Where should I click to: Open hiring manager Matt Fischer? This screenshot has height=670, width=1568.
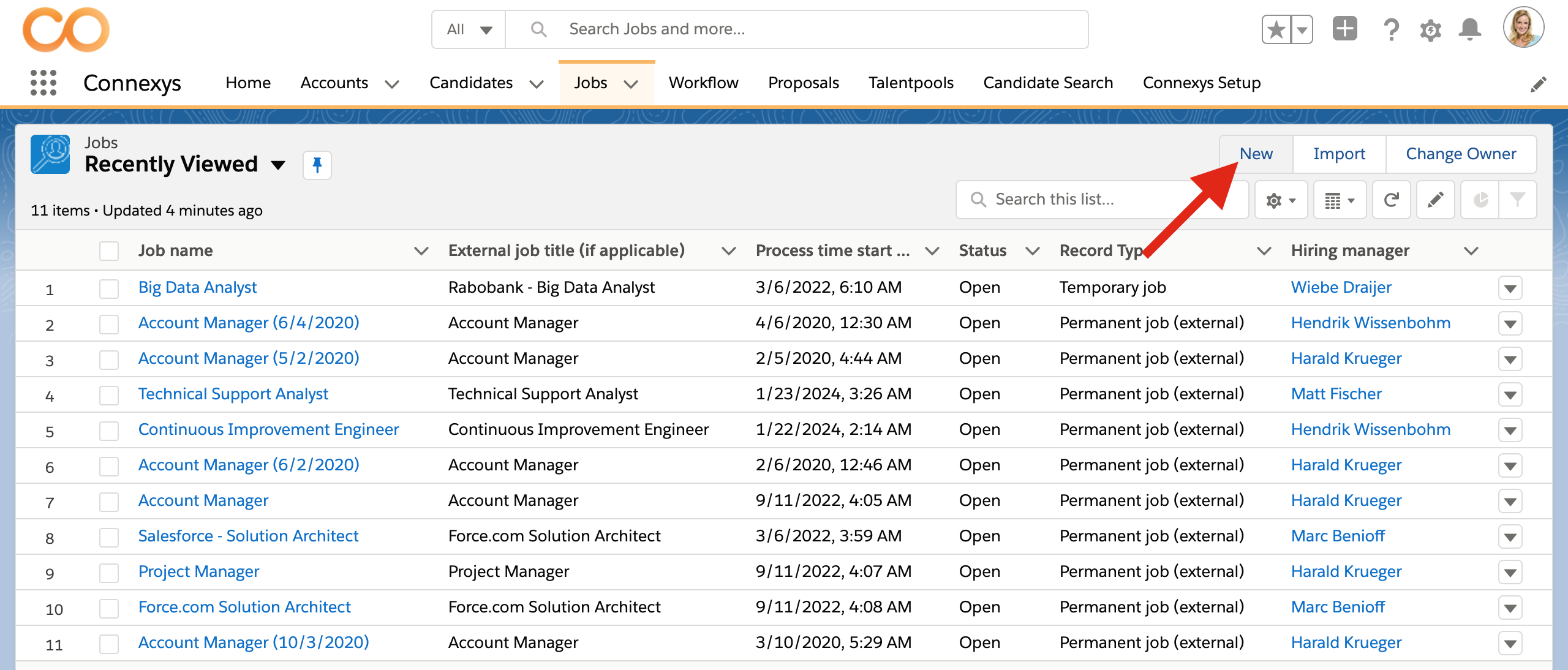tap(1336, 394)
